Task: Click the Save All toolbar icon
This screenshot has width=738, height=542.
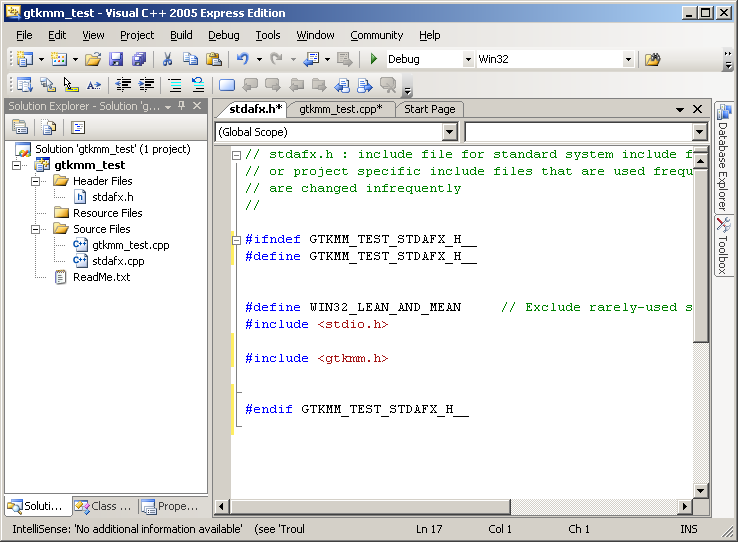Action: pos(138,60)
